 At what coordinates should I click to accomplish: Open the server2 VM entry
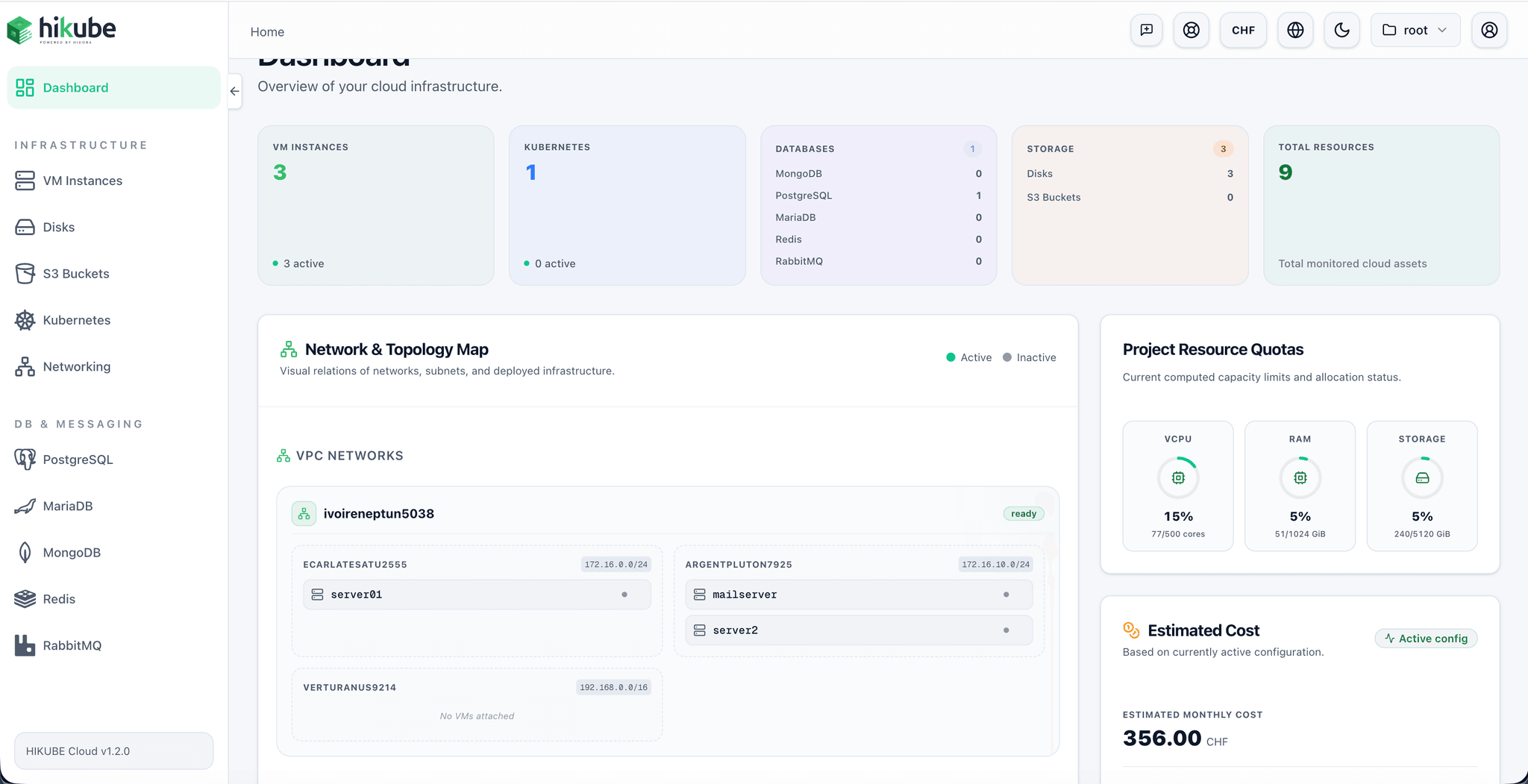click(859, 630)
